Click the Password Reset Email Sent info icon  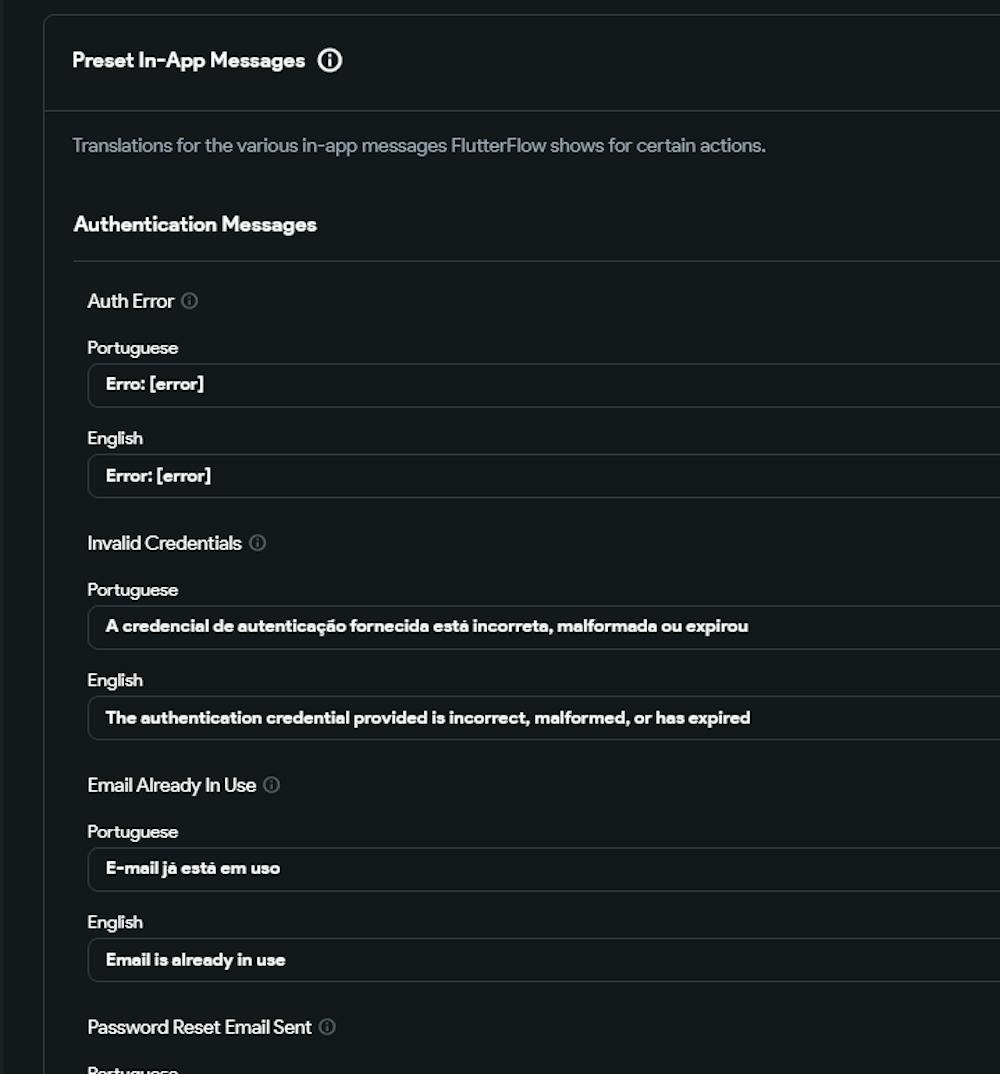click(x=327, y=1027)
